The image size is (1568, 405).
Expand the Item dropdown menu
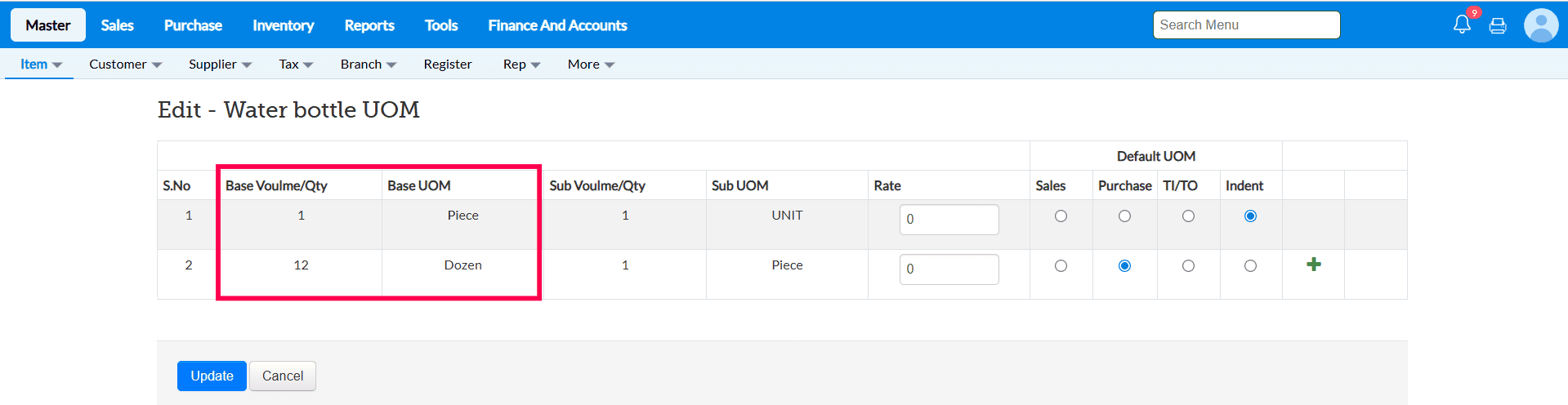tap(40, 64)
